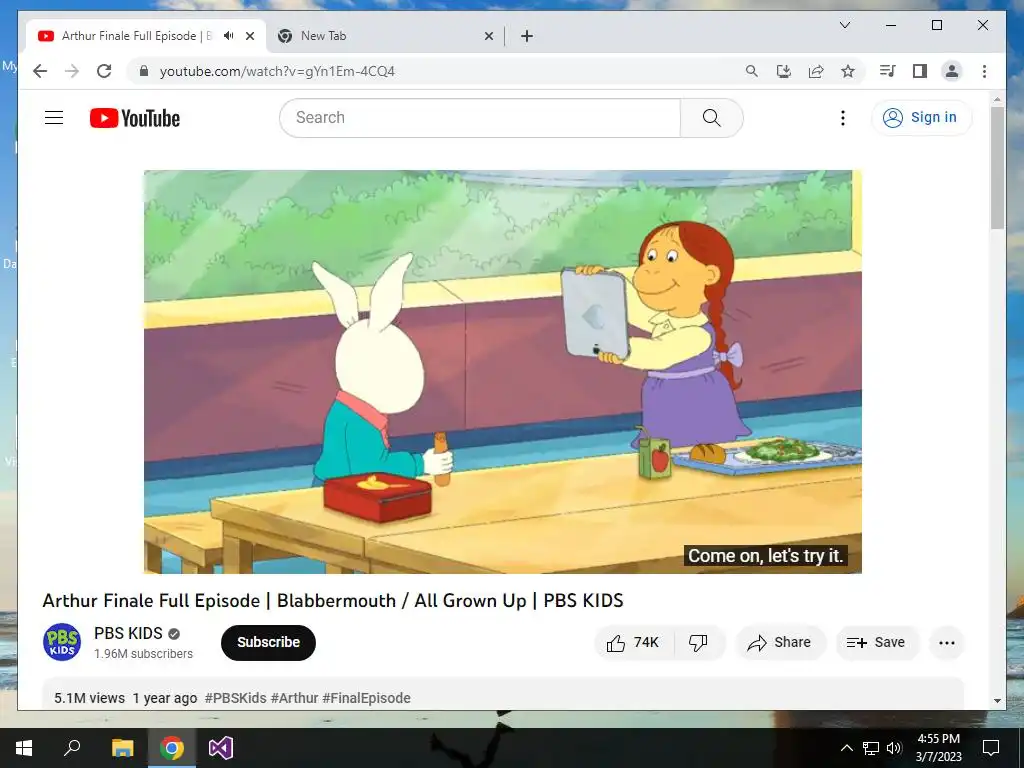This screenshot has height=768, width=1024.
Task: Share this page from address bar
Action: 816,71
